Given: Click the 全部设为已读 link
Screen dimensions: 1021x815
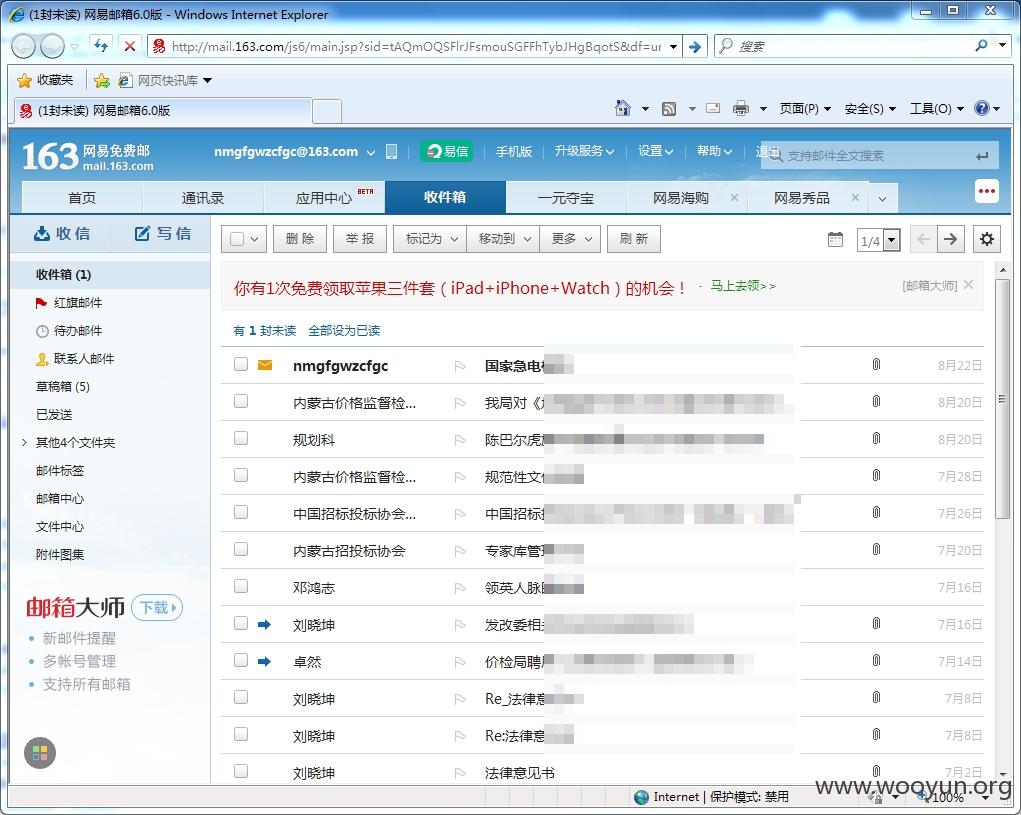Looking at the screenshot, I should [344, 331].
